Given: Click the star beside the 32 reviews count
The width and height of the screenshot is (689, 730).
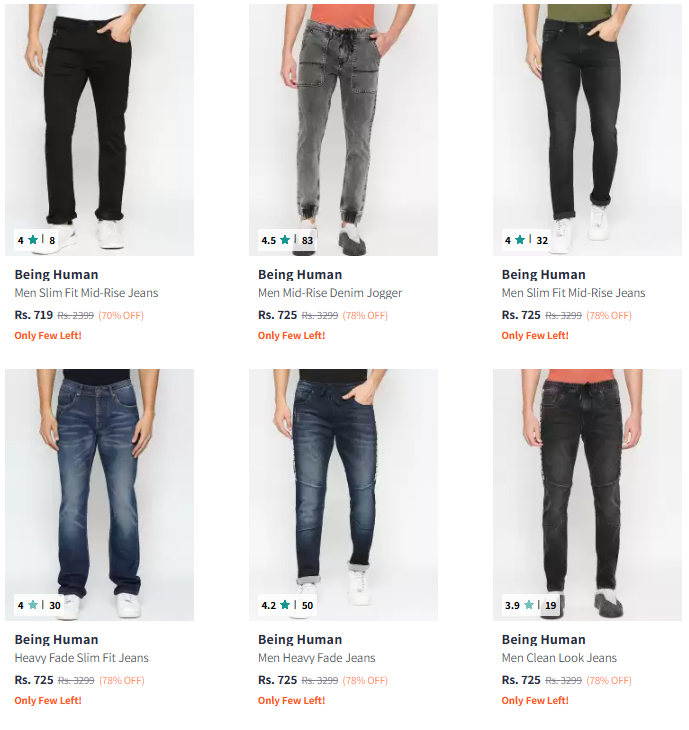Looking at the screenshot, I should click(x=520, y=240).
